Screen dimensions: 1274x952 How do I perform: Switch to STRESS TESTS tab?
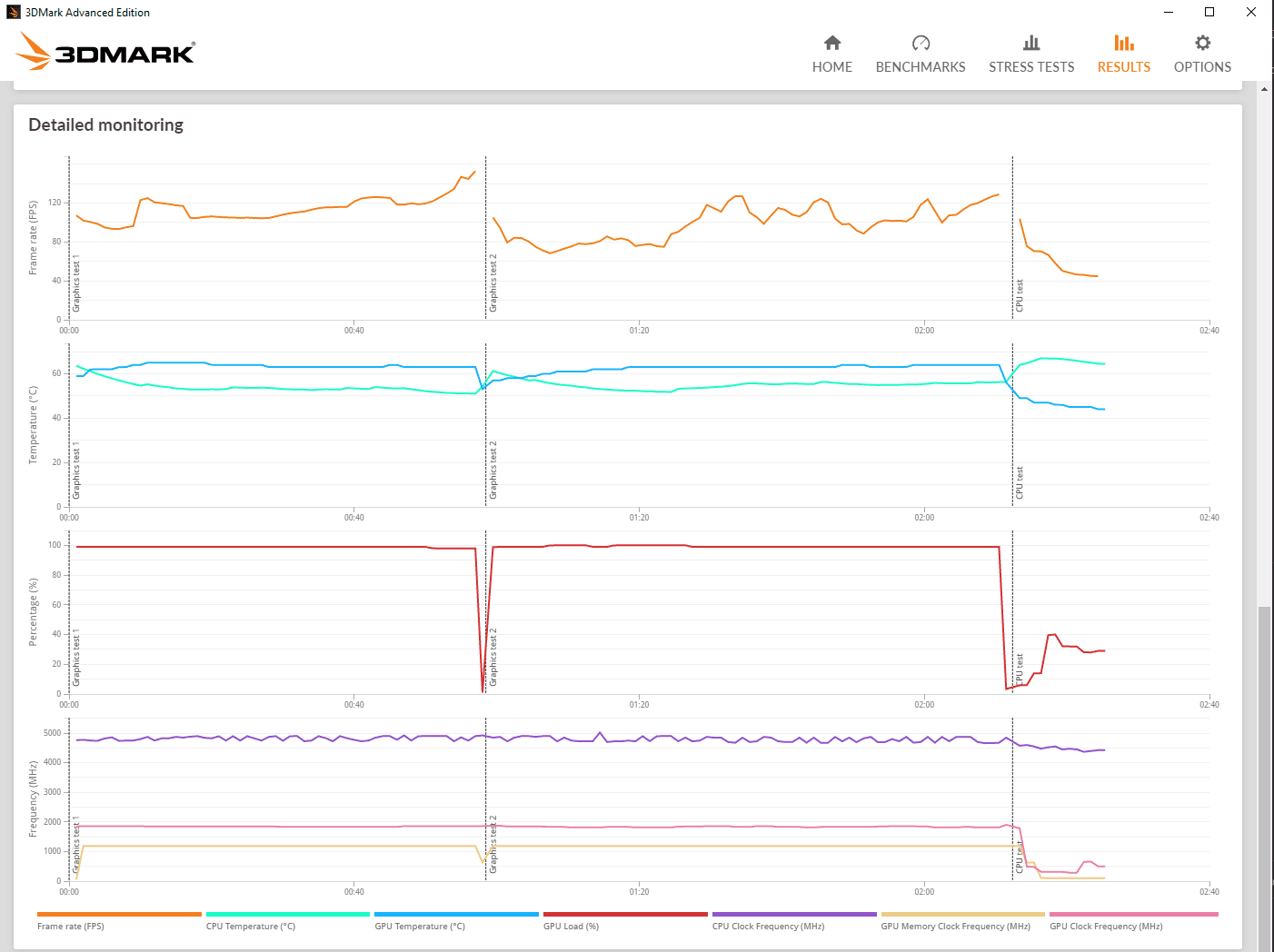1031,67
